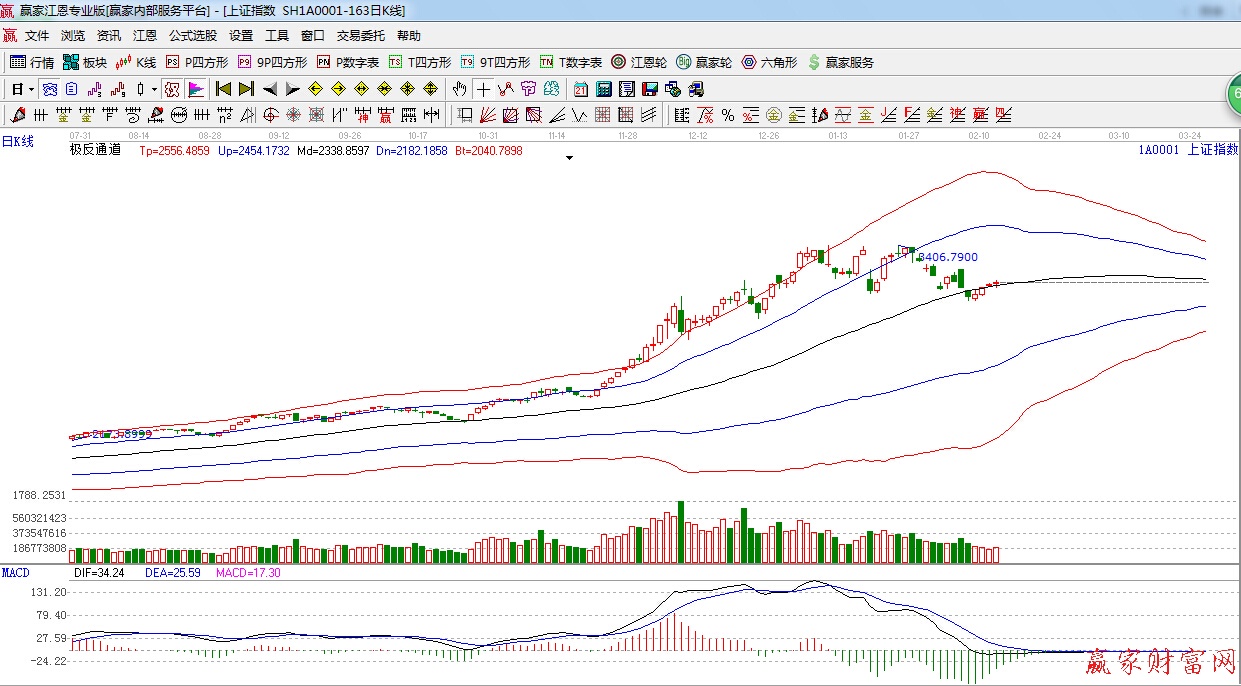Open the 公式选股 menu
Image resolution: width=1241 pixels, height=686 pixels.
click(192, 35)
